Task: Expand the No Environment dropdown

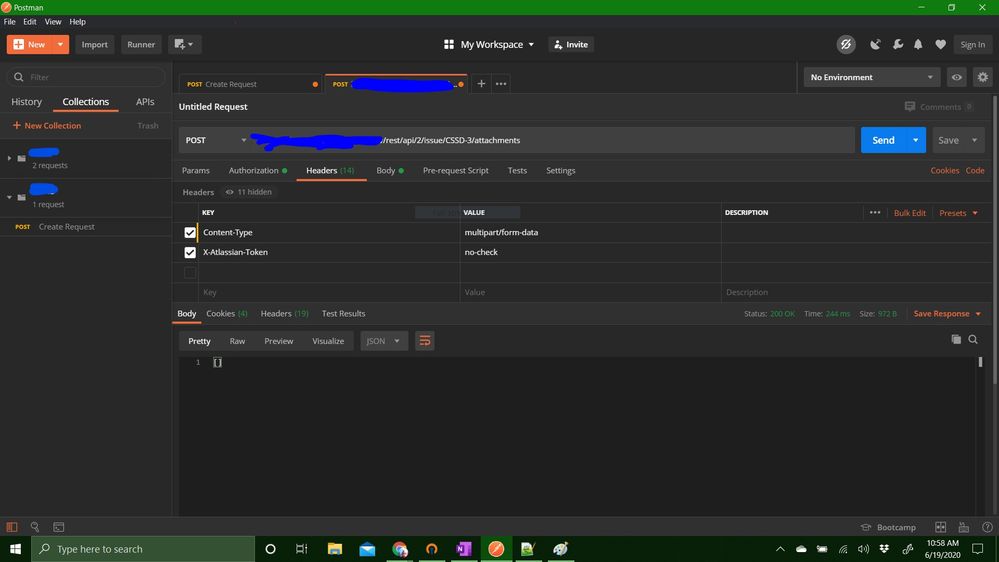Action: click(871, 77)
